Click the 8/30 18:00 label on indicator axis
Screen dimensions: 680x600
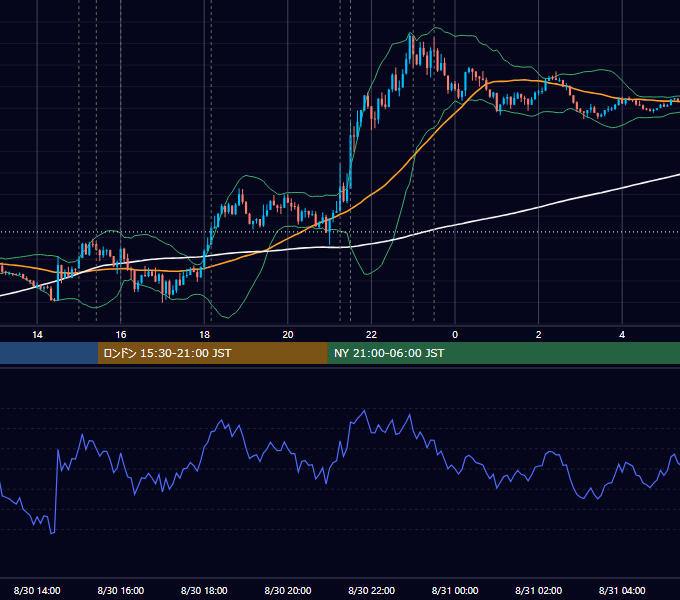click(204, 590)
